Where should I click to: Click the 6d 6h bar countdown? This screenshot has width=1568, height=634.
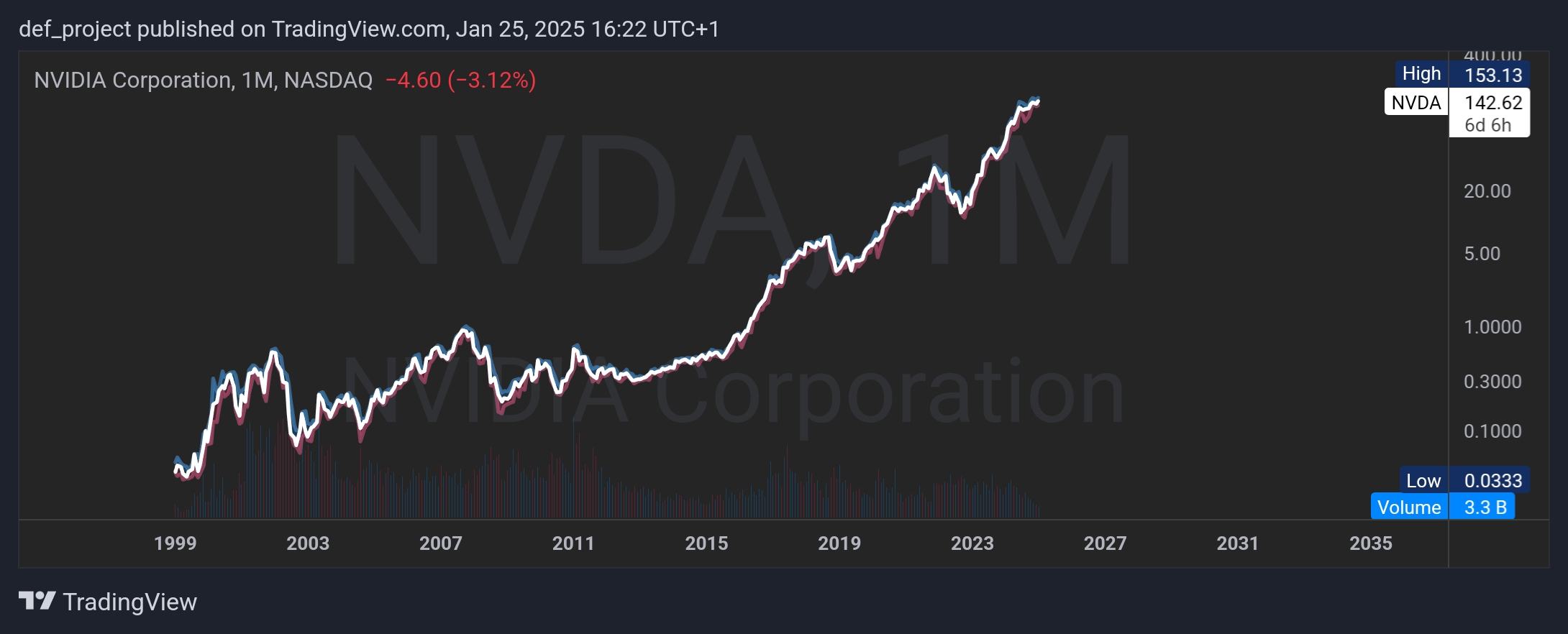pos(1487,125)
